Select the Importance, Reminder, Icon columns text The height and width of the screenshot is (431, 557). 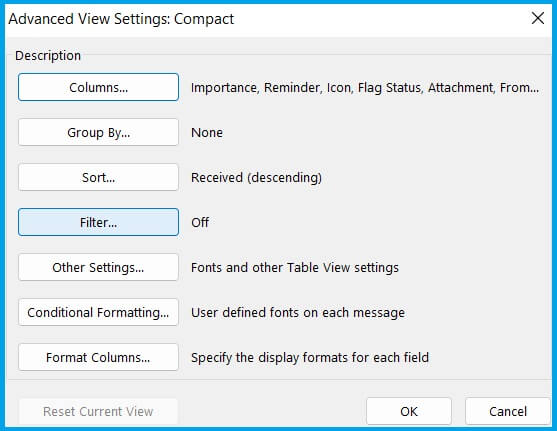point(365,87)
